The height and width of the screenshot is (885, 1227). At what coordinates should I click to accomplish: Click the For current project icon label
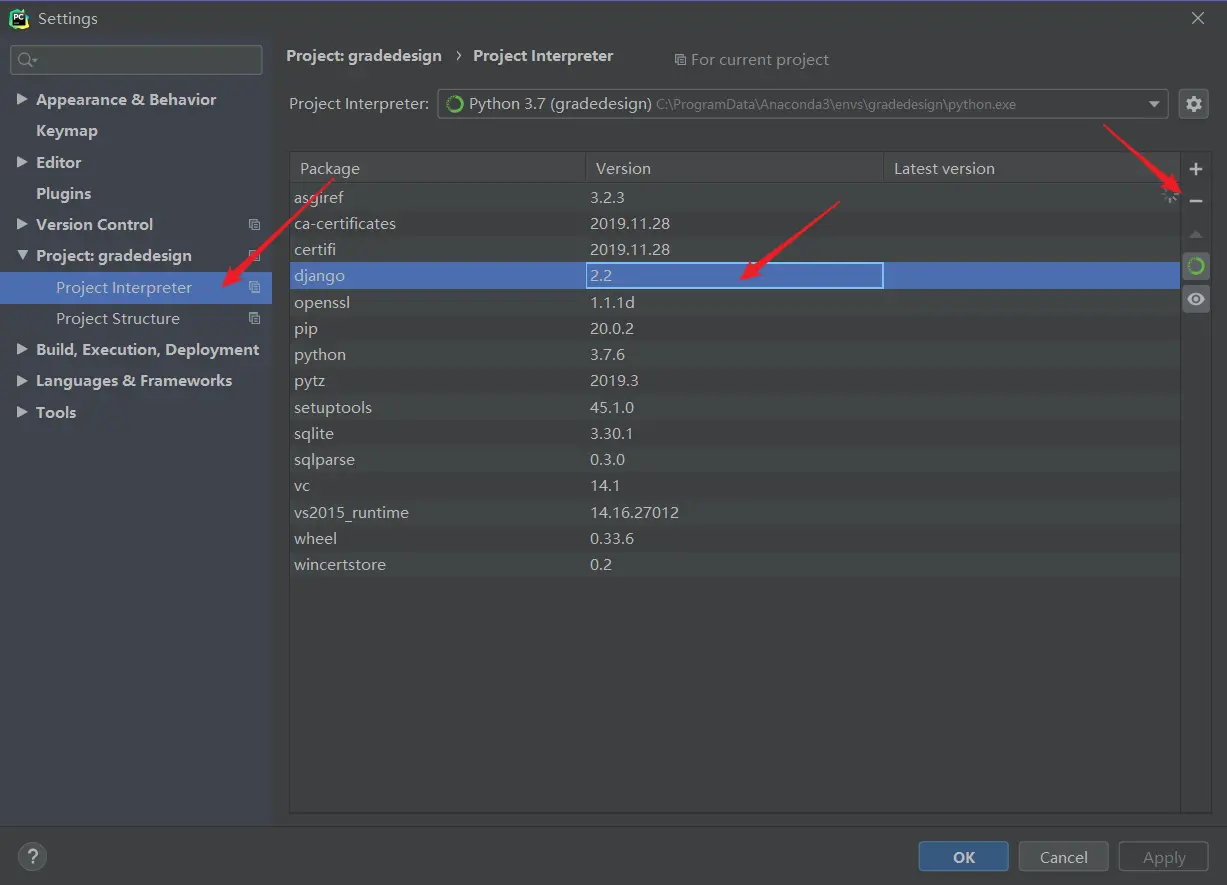752,60
